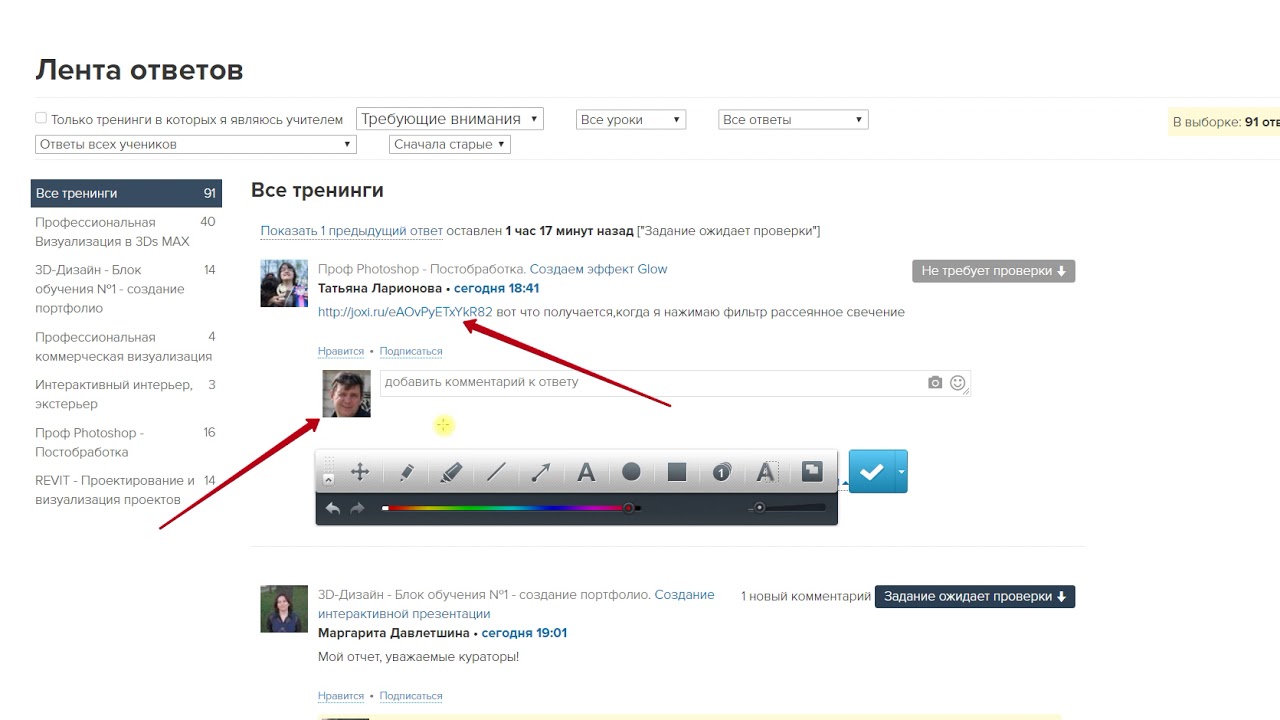This screenshot has height=720, width=1280.
Task: Select the highlighter marker tool
Action: pyautogui.click(x=451, y=473)
